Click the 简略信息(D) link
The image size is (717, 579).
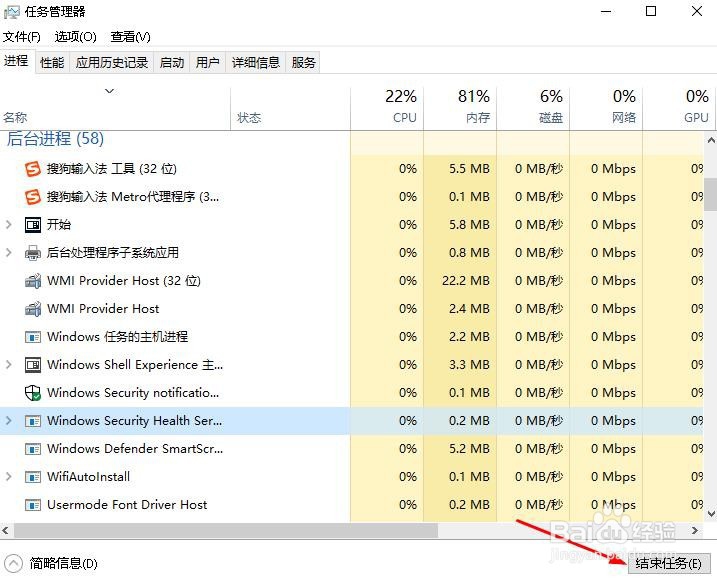tap(64, 563)
